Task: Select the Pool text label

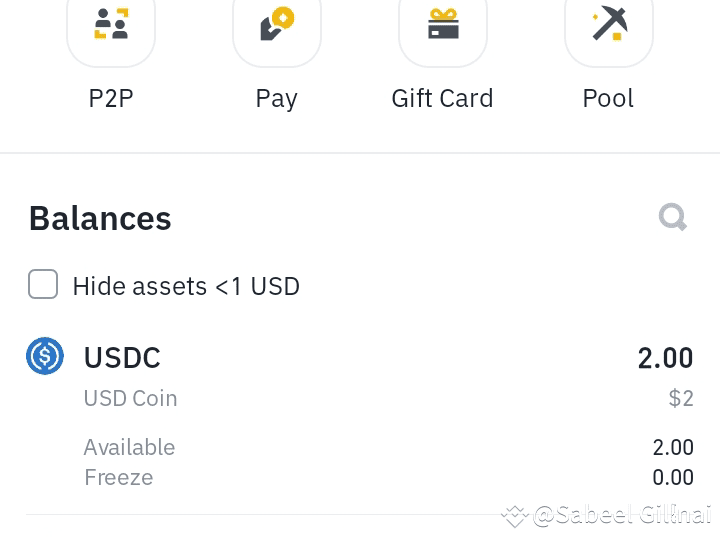Action: tap(608, 98)
